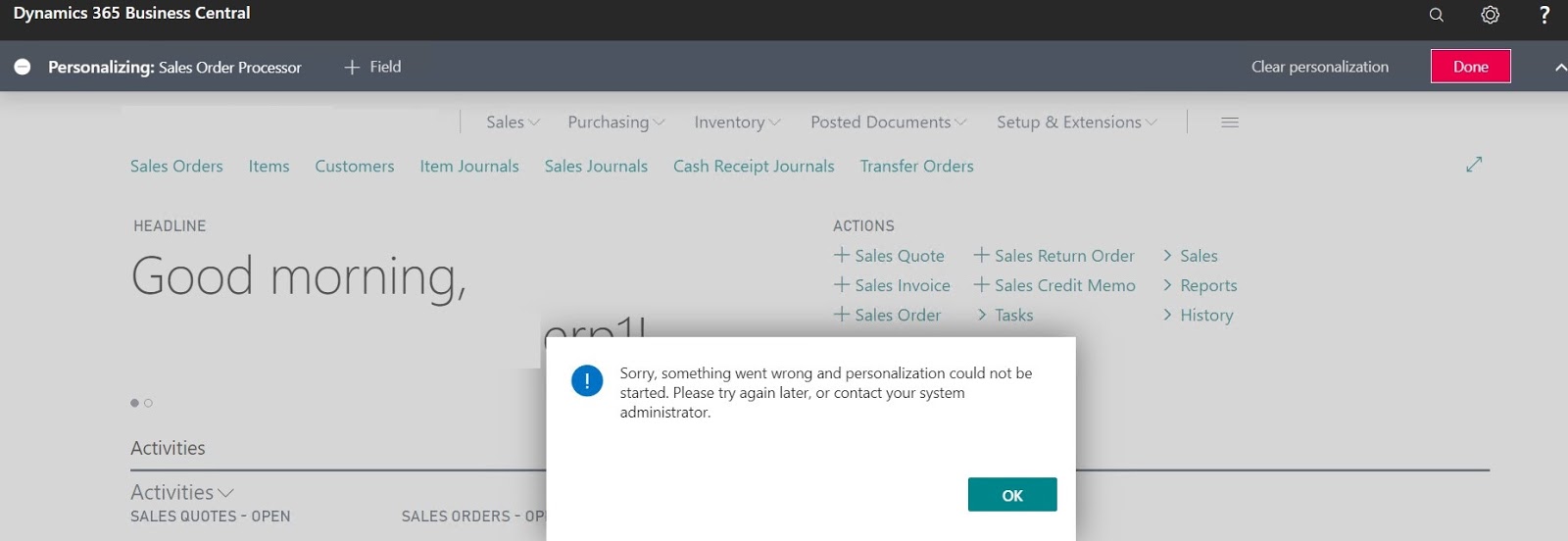Click the Activities section heading
The width and height of the screenshot is (1568, 541).
(x=168, y=448)
